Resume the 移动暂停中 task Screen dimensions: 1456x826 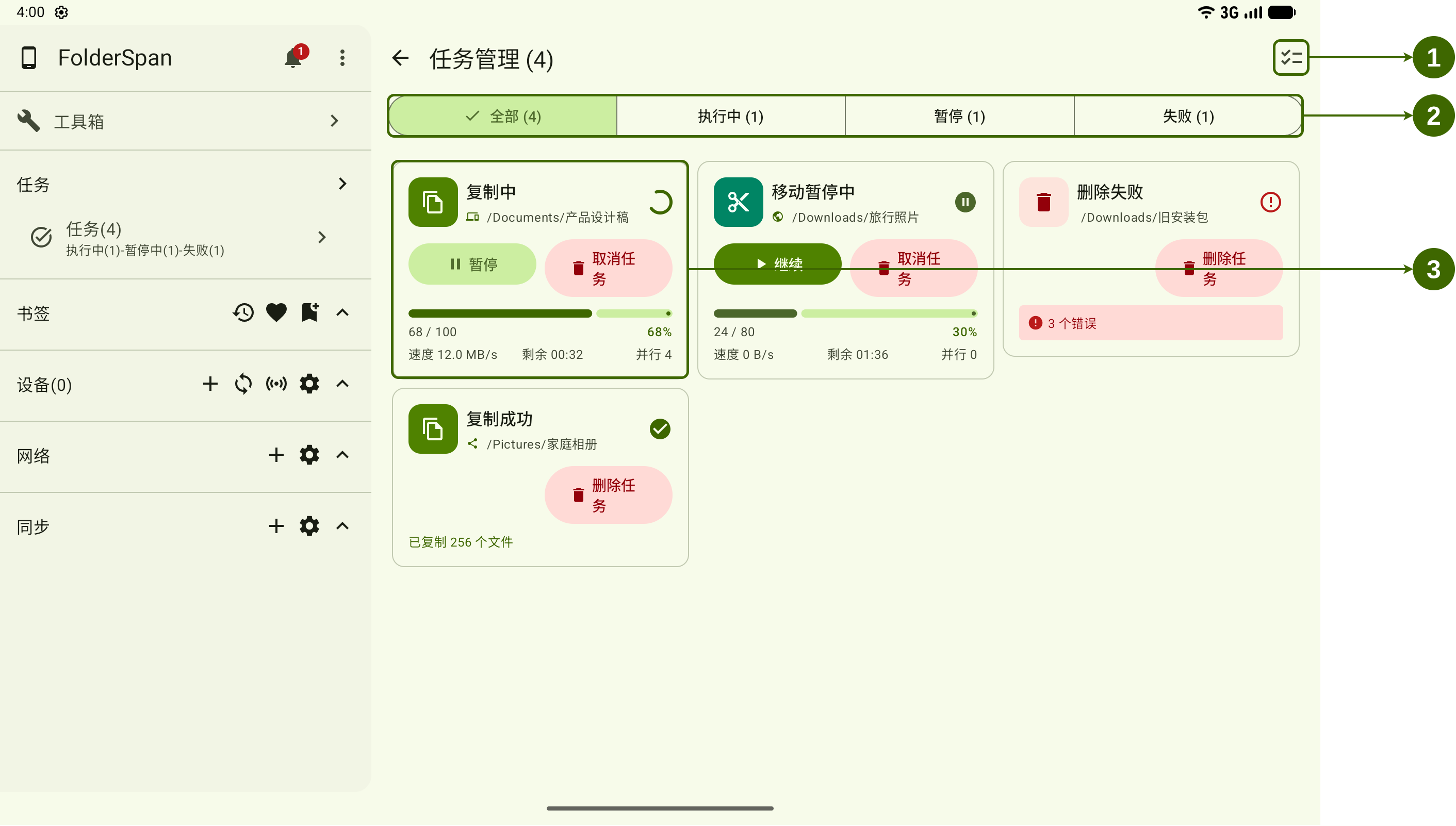777,264
